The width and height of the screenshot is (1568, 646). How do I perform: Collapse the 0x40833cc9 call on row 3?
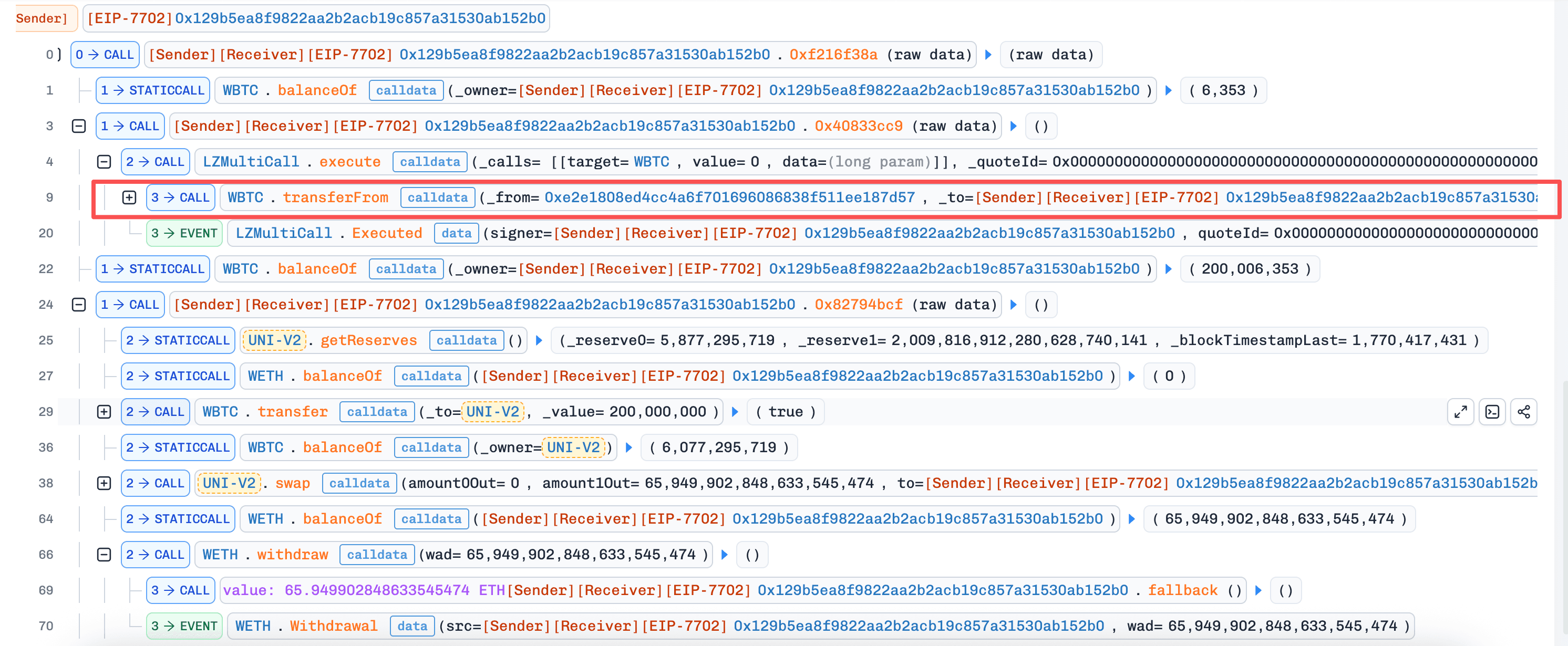coord(78,126)
